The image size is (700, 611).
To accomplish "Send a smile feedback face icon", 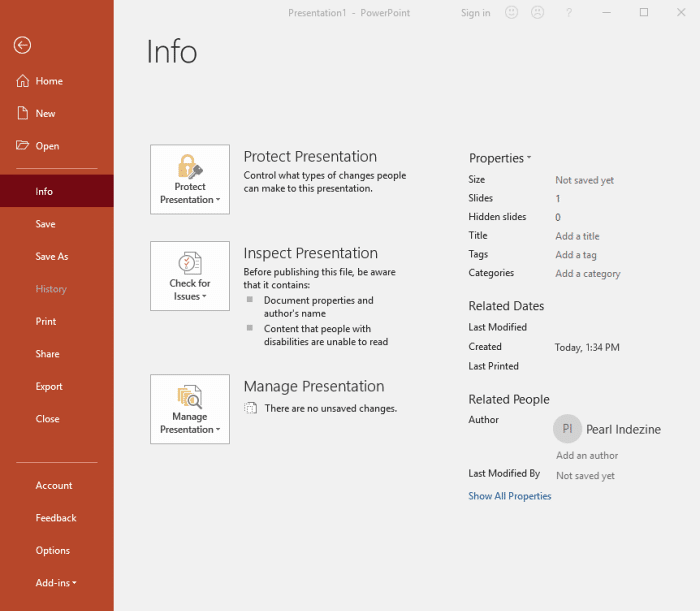I will click(x=512, y=13).
